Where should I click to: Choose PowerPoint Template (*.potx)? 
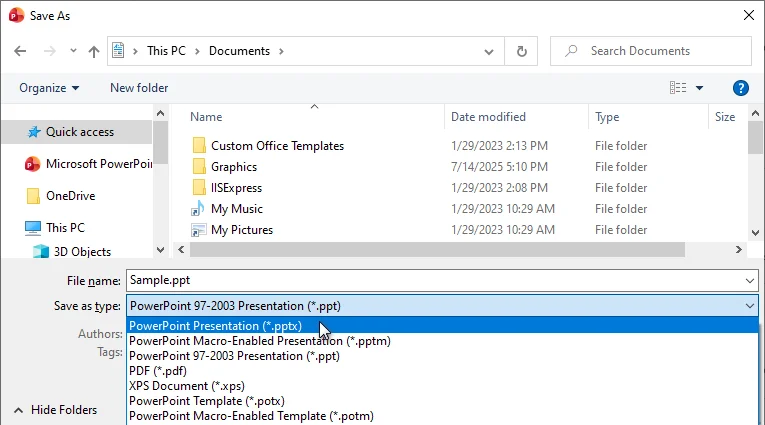442,401
